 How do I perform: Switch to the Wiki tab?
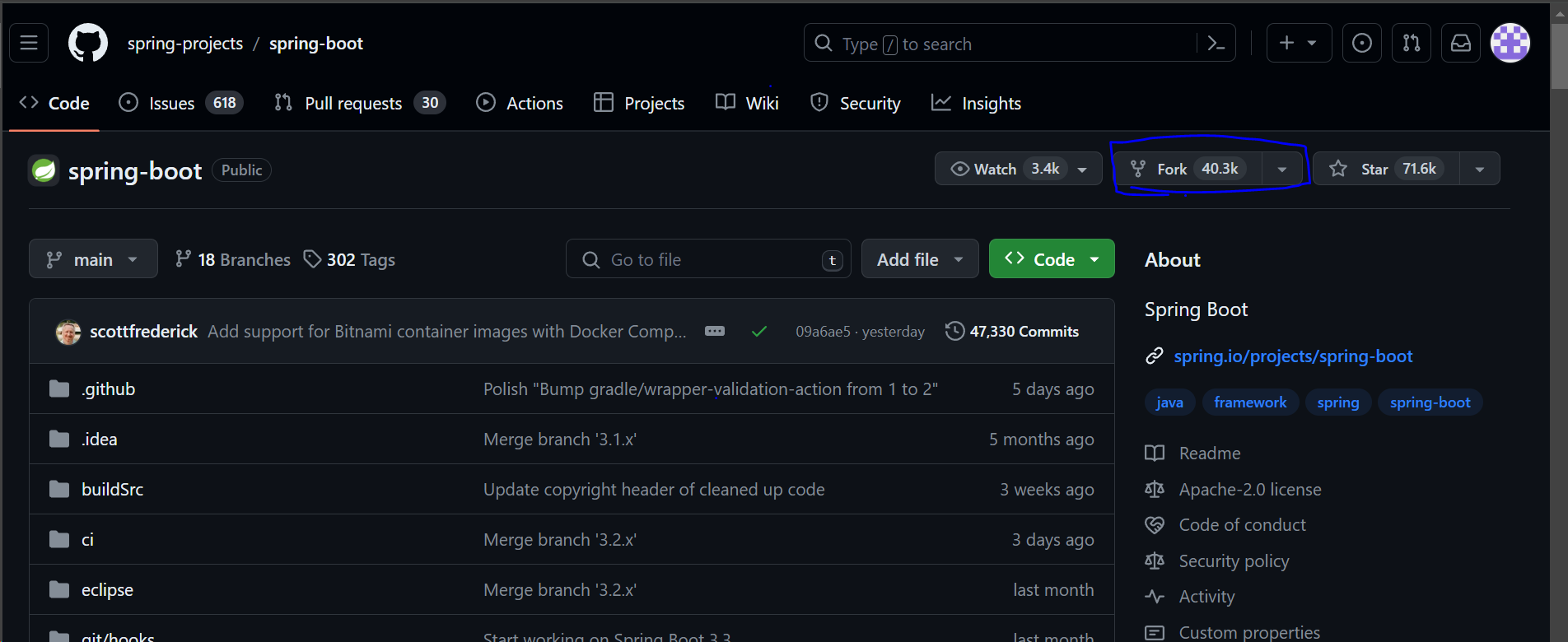point(747,103)
